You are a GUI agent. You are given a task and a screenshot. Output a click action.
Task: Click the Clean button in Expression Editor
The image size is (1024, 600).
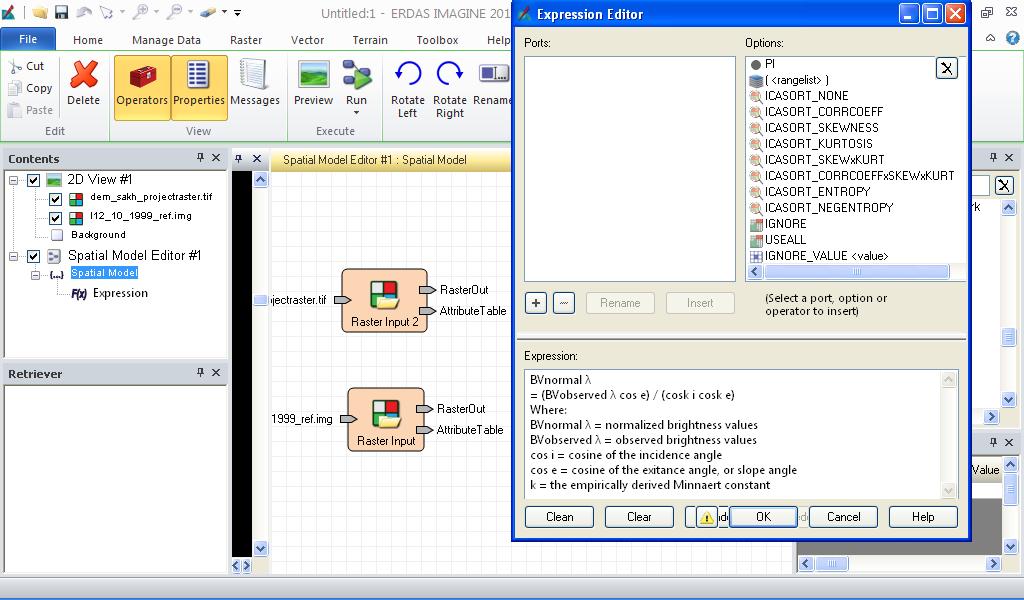[560, 517]
